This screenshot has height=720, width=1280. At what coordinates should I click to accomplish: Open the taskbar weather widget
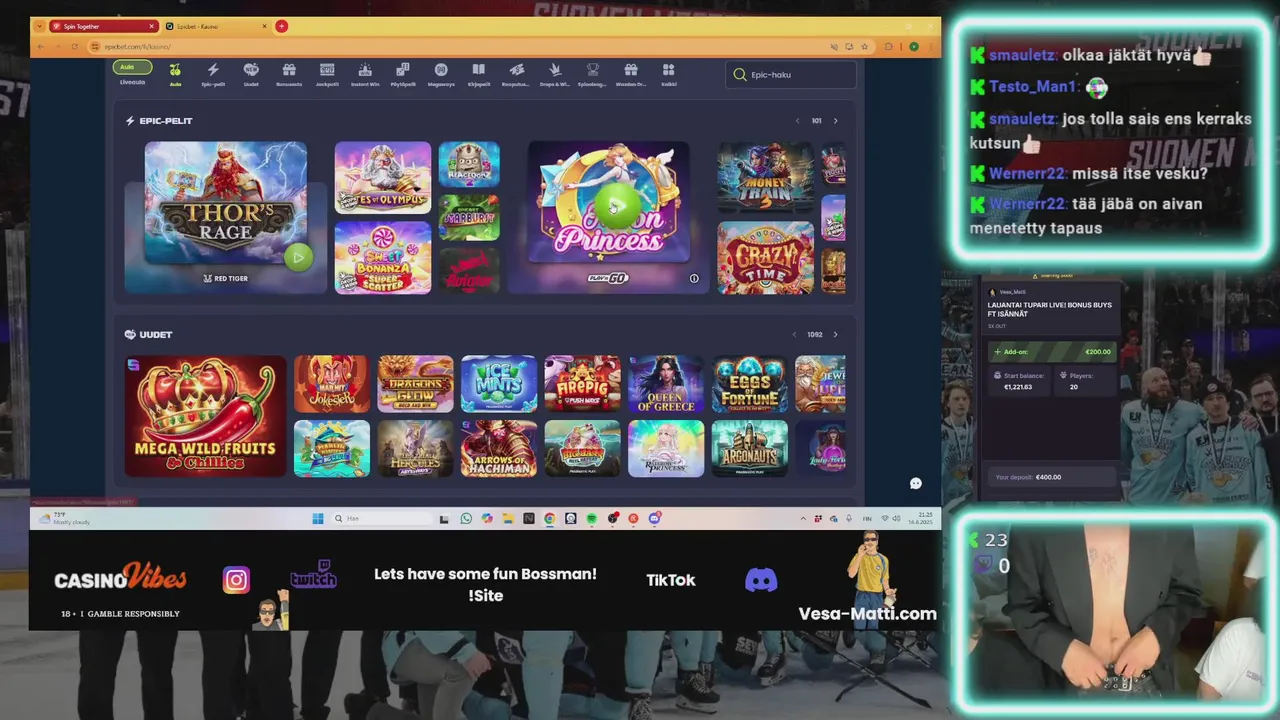(x=66, y=518)
